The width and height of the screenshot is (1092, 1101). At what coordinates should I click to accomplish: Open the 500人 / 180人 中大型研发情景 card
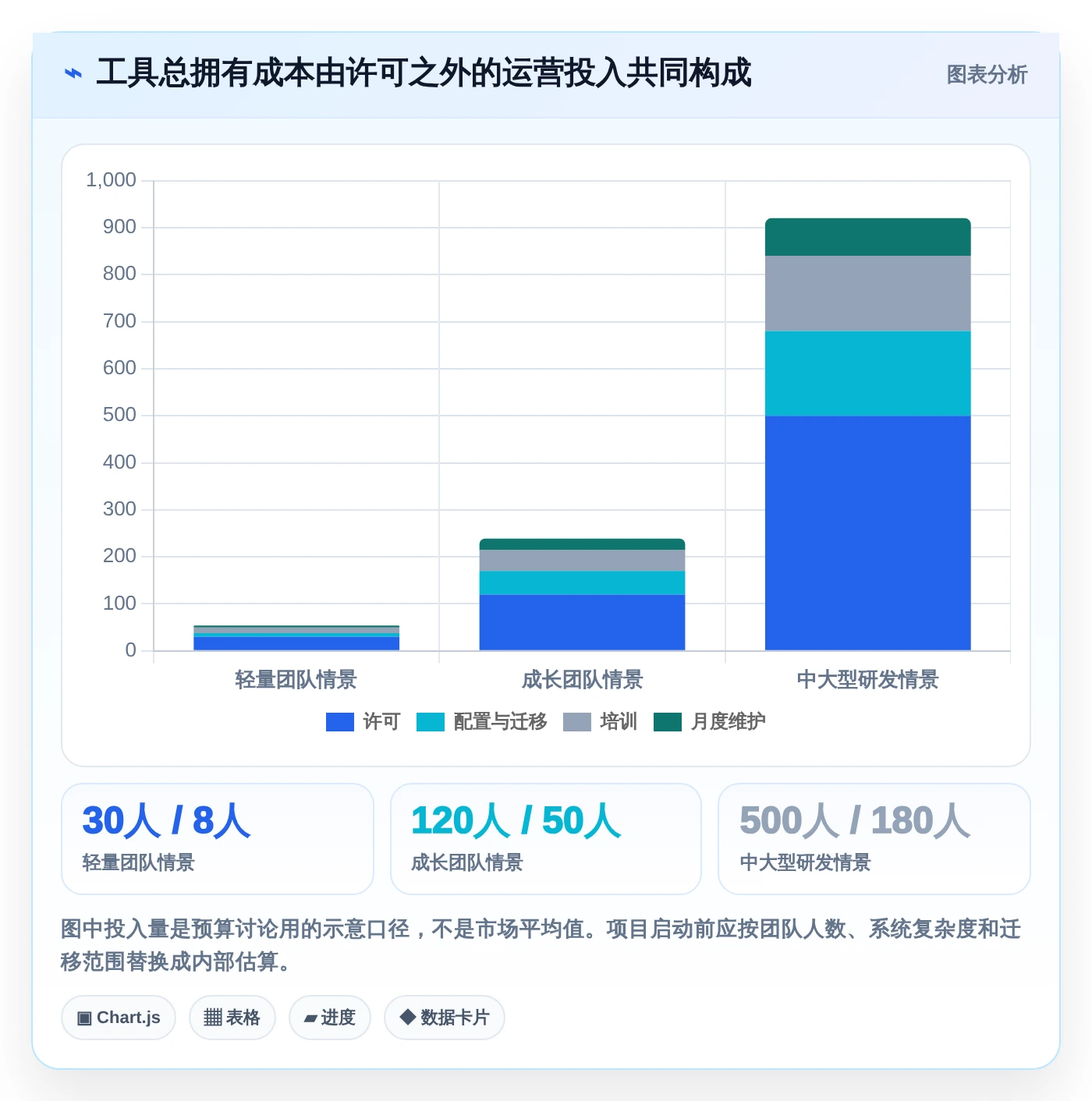point(874,839)
